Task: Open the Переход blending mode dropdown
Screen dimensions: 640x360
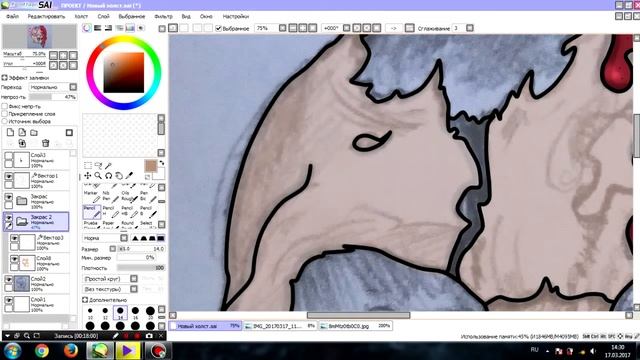Action: click(x=73, y=87)
